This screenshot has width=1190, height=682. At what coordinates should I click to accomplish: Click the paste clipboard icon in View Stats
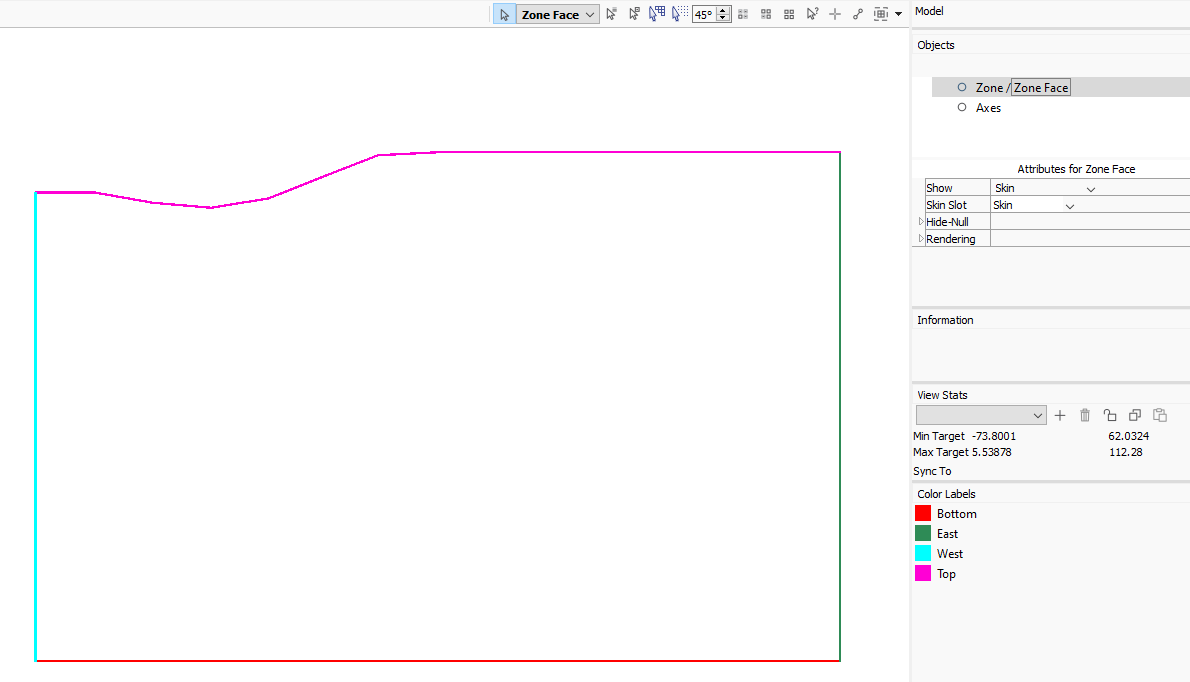1160,415
